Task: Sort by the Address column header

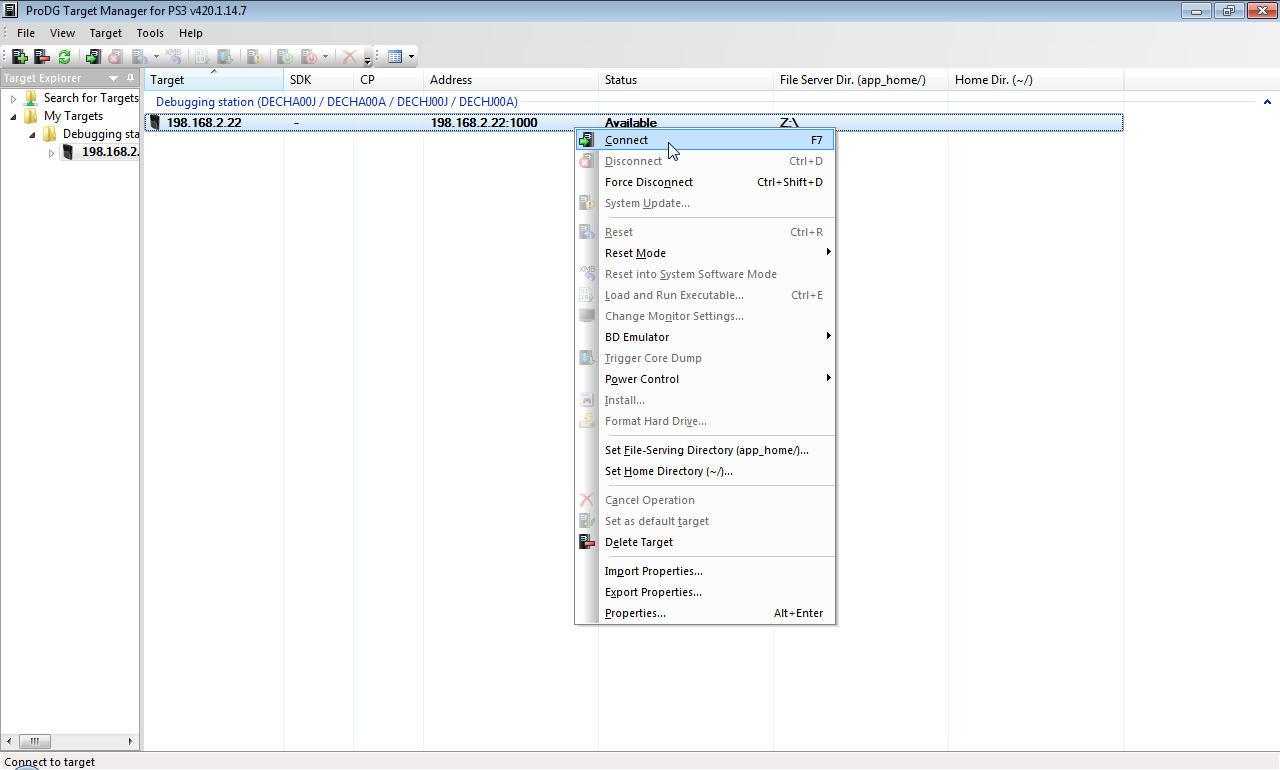Action: pos(511,80)
